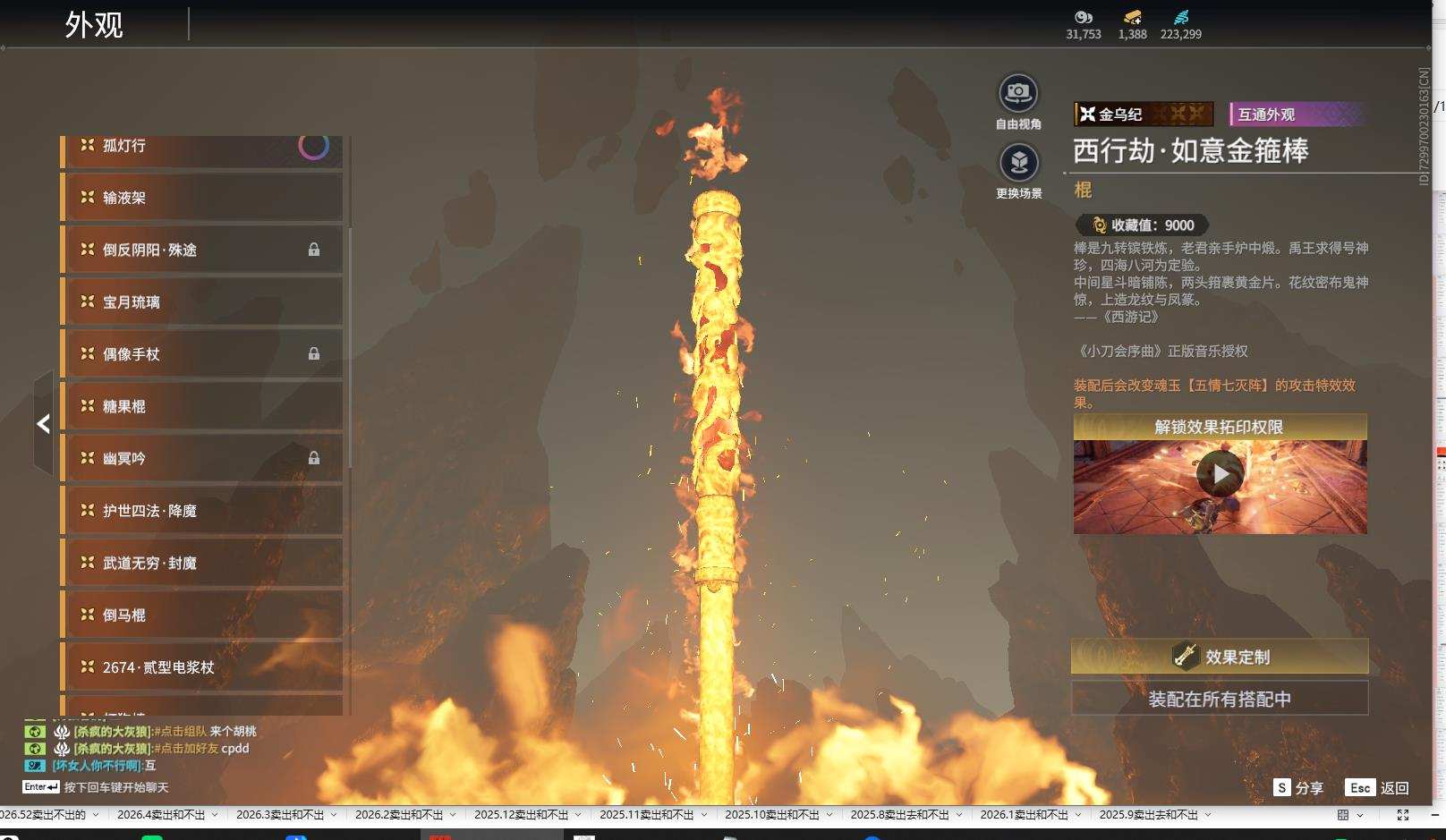1446x840 pixels.
Task: Select the 2674·贰型电浆杖 skin
Action: point(202,667)
